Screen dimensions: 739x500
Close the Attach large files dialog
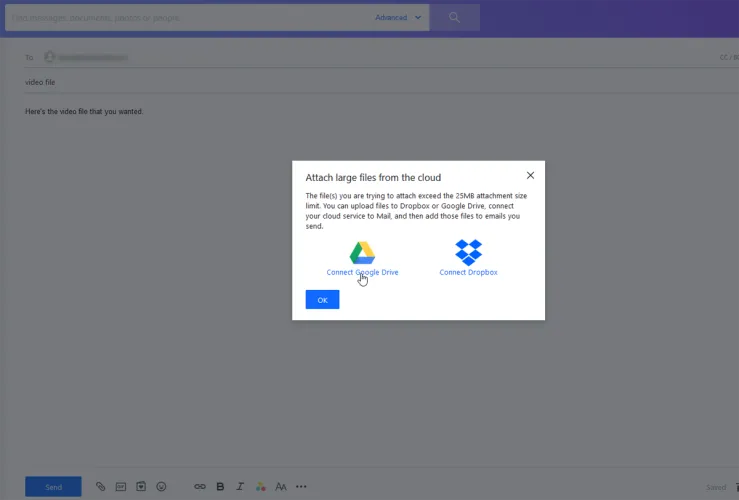click(529, 177)
